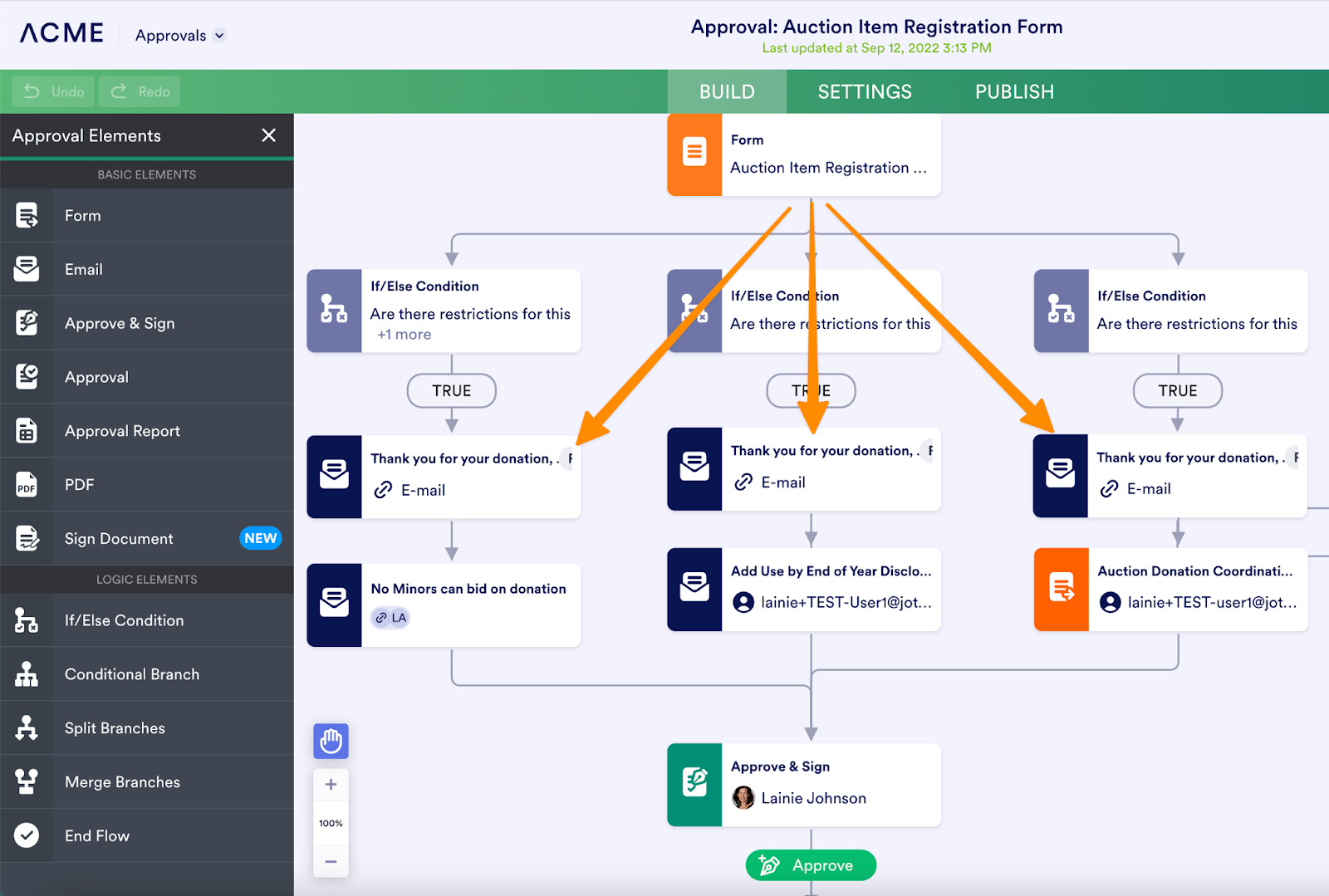
Task: Switch to the SETTINGS tab
Action: (865, 91)
